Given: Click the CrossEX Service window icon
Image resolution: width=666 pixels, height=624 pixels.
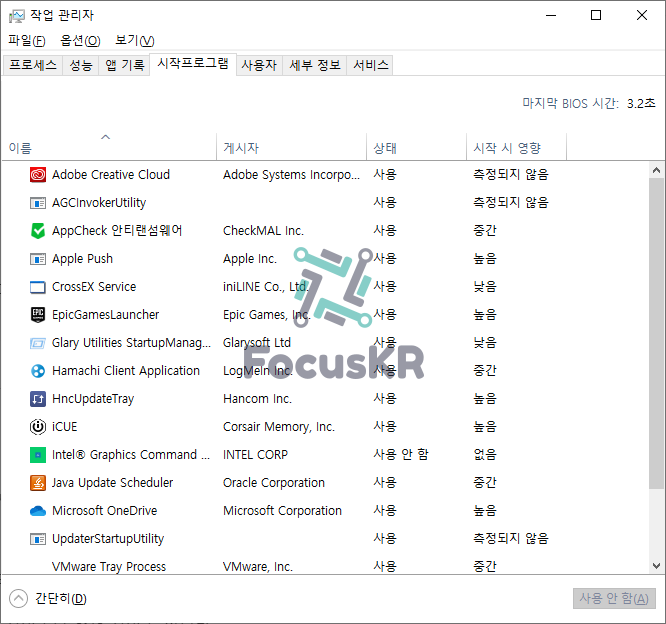Looking at the screenshot, I should (38, 287).
